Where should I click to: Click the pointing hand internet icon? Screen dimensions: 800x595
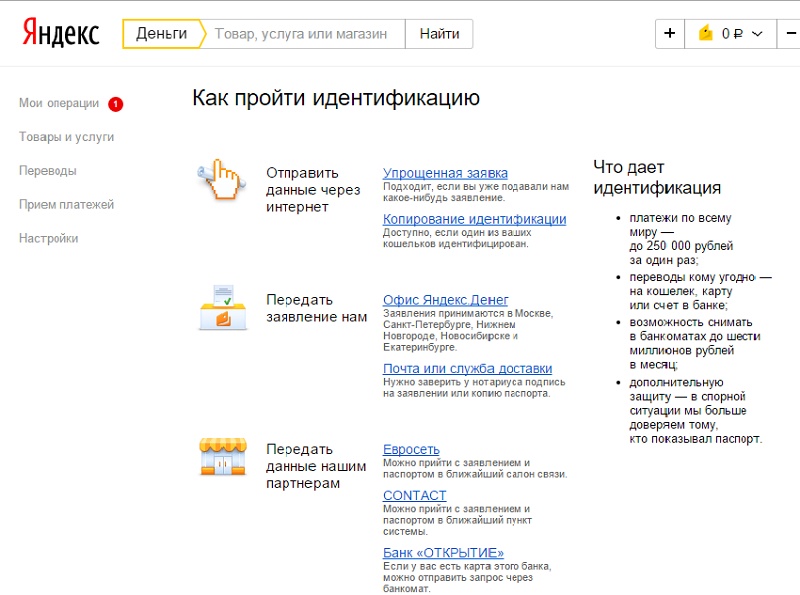(x=220, y=179)
